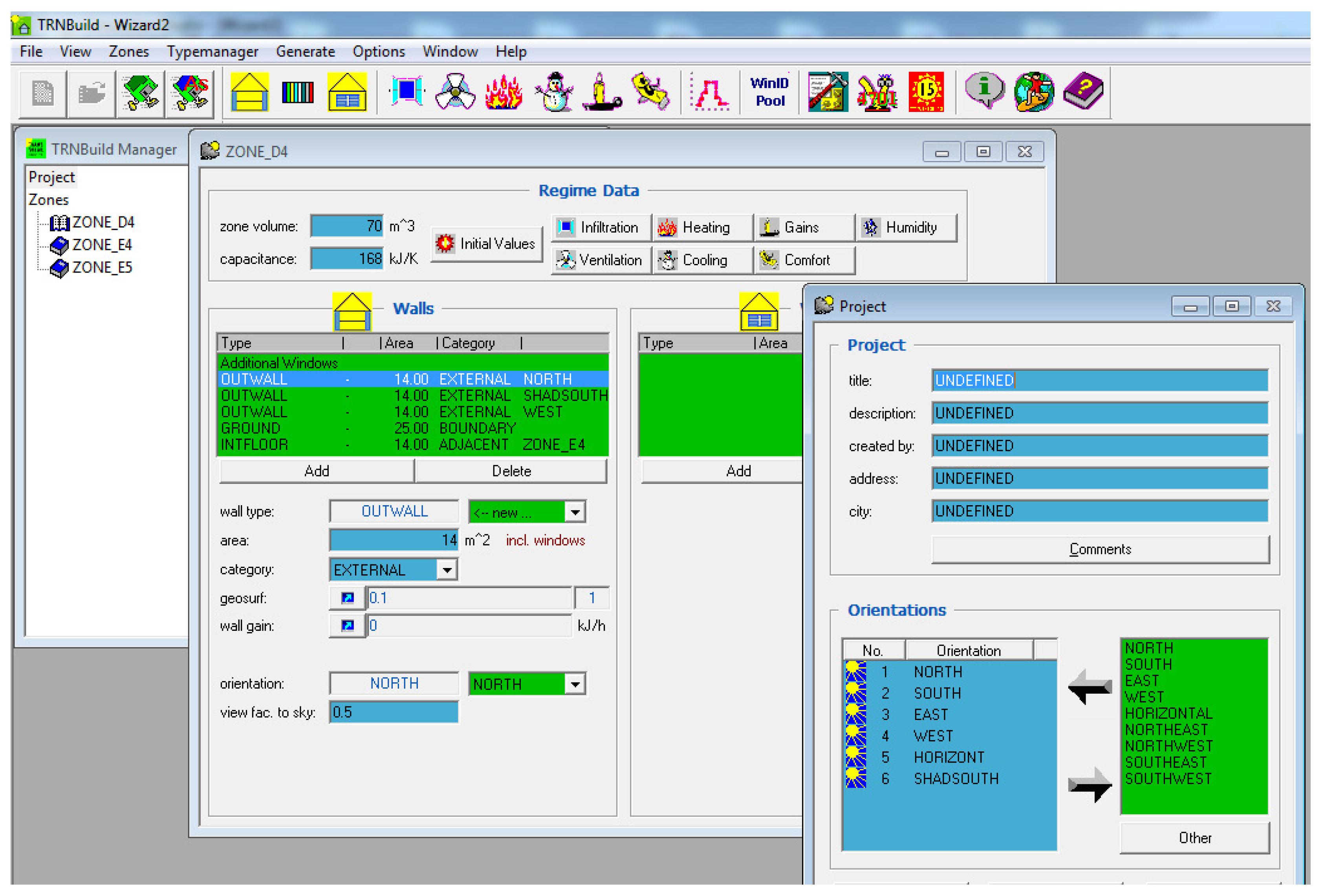Viewport: 1324px width, 896px height.
Task: Click the heating flames toolbar icon
Action: pyautogui.click(x=504, y=92)
